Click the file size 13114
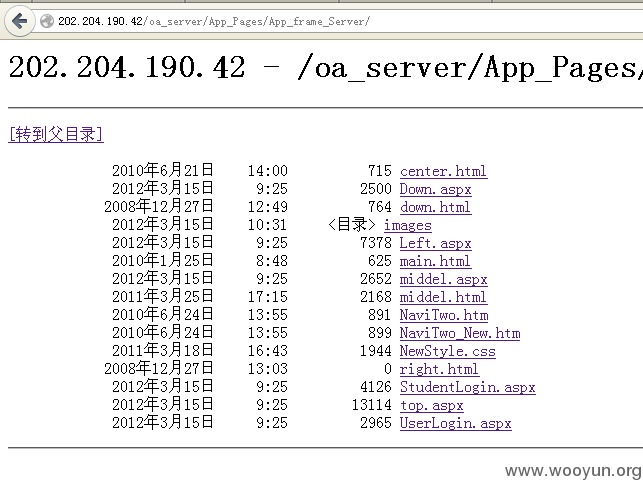Image resolution: width=643 pixels, height=480 pixels. tap(372, 405)
